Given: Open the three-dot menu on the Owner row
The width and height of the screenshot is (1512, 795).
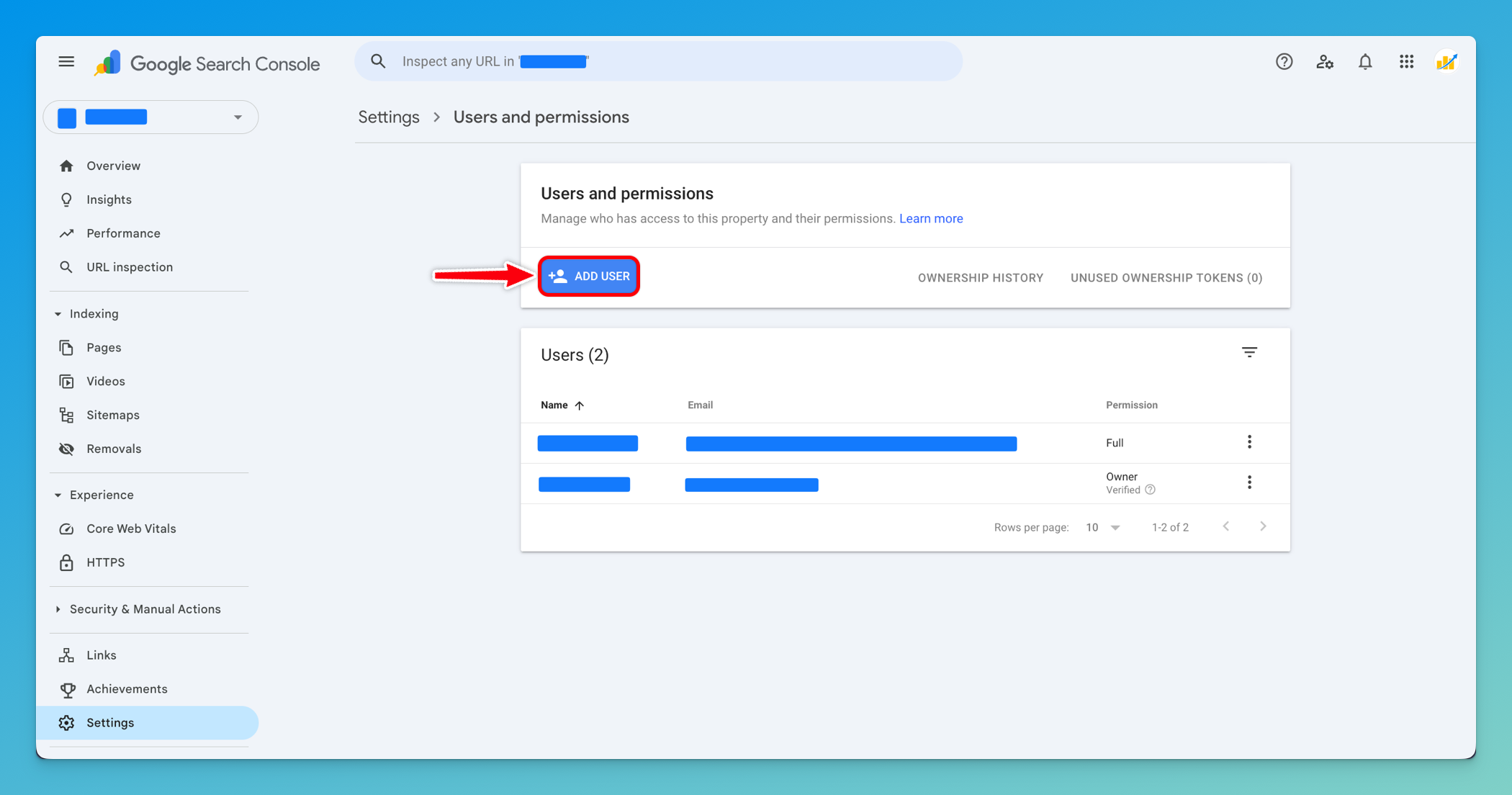Looking at the screenshot, I should [1250, 482].
